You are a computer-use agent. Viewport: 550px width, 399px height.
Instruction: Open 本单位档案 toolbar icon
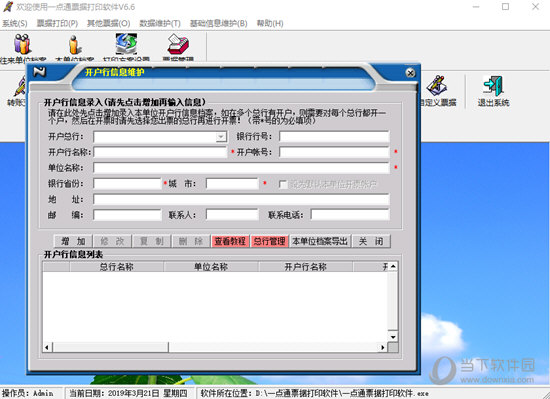[74, 45]
